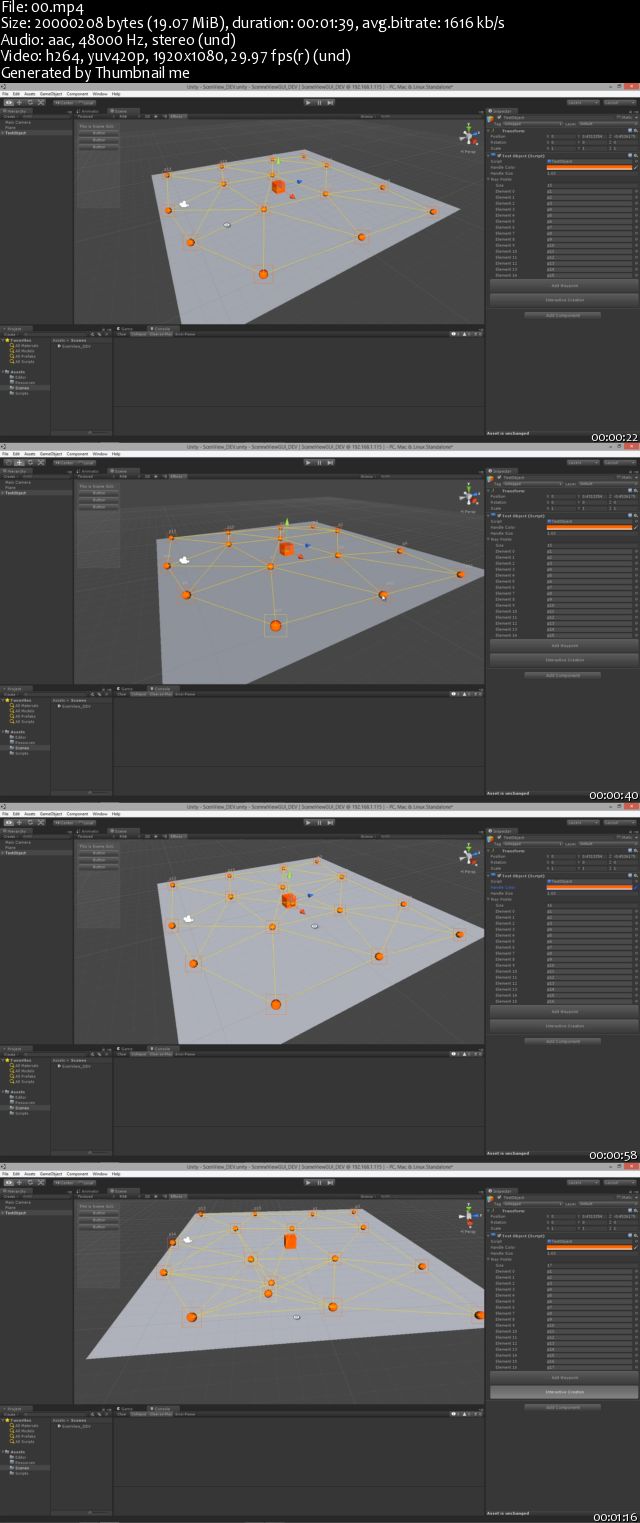Select TestObject in the 00:00:22 Hierarchy
Viewport: 640px width, 1523px height.
[x=17, y=132]
